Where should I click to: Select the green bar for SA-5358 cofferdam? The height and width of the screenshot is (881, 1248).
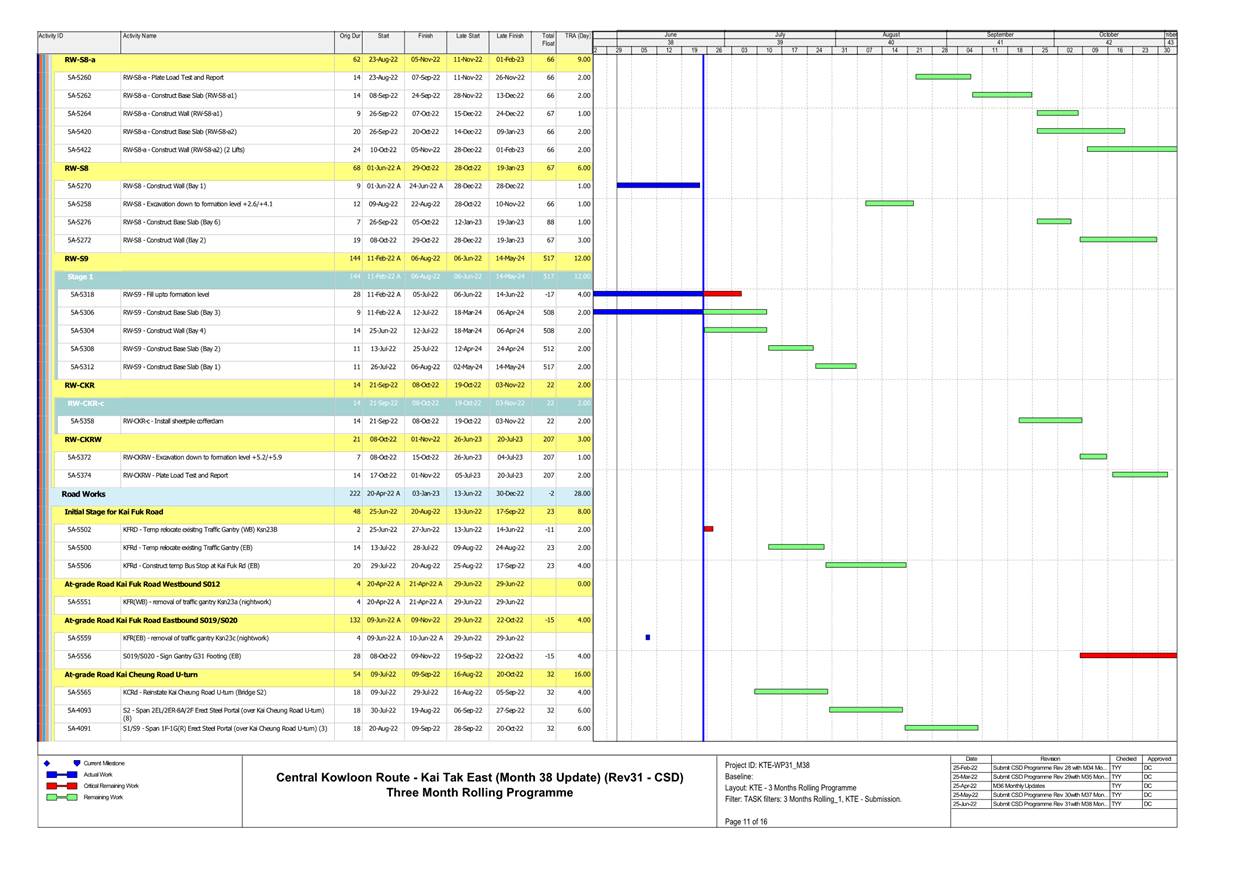1049,420
